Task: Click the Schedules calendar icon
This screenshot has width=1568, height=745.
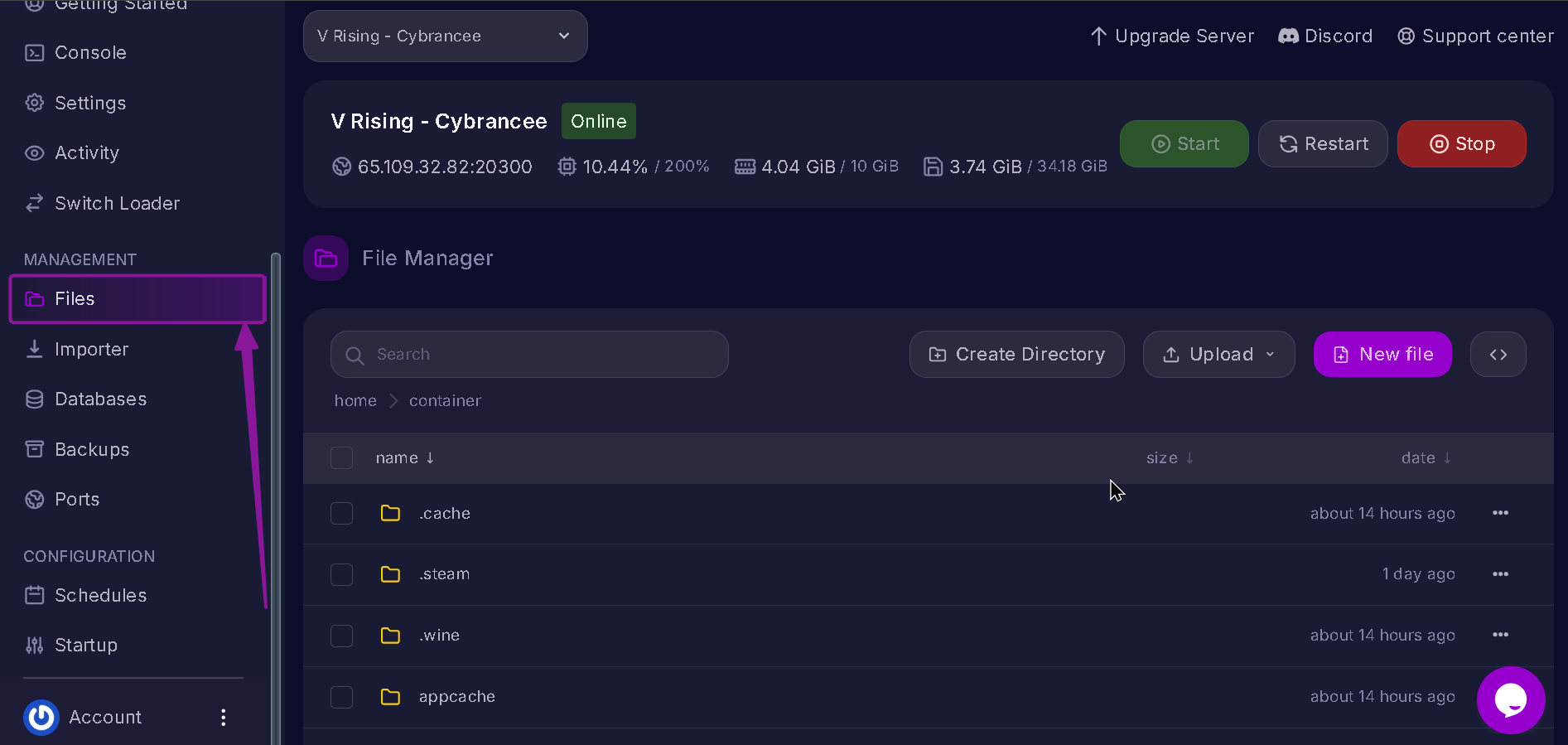Action: 35,595
